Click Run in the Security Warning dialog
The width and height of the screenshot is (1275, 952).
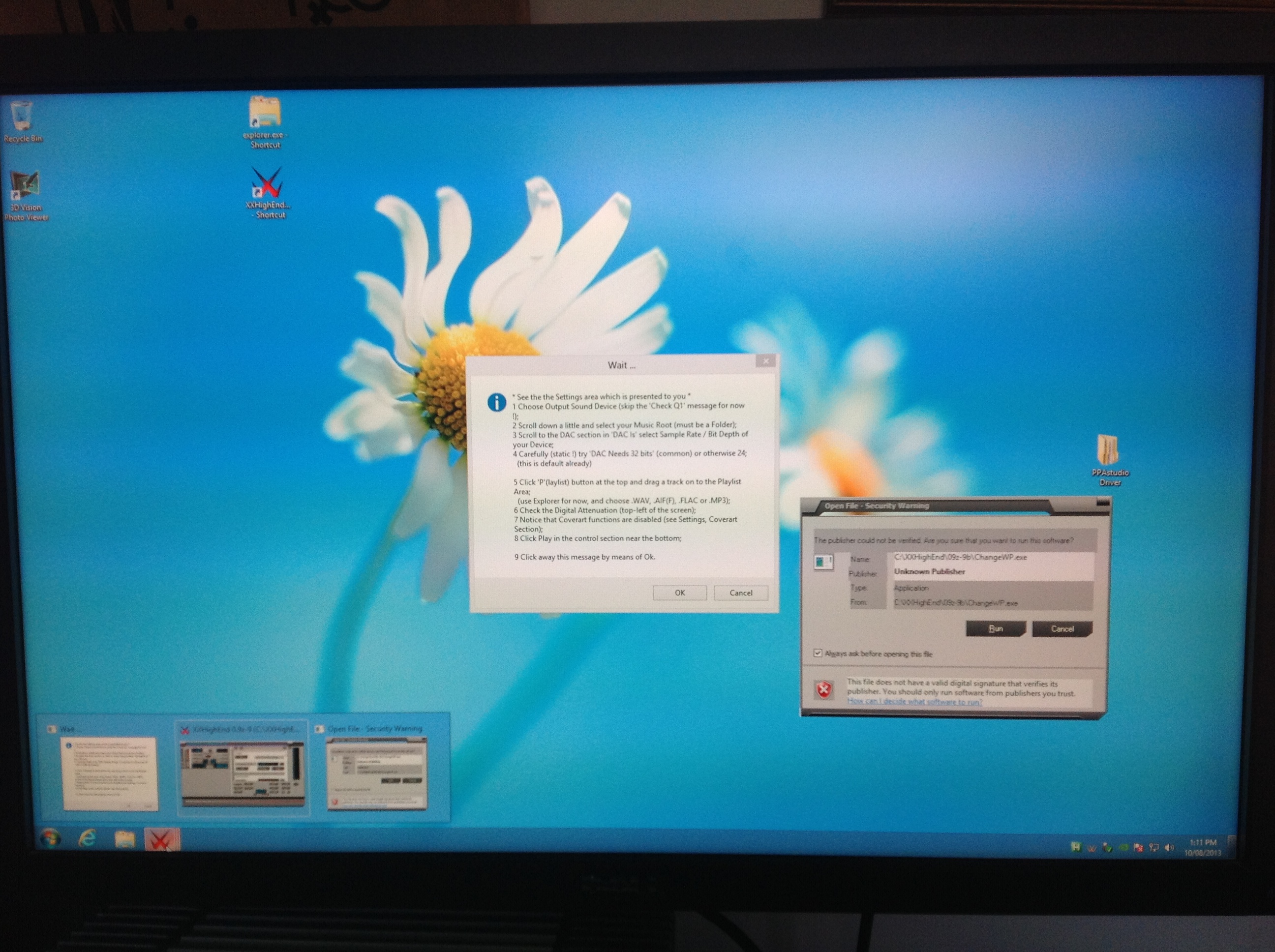point(996,629)
